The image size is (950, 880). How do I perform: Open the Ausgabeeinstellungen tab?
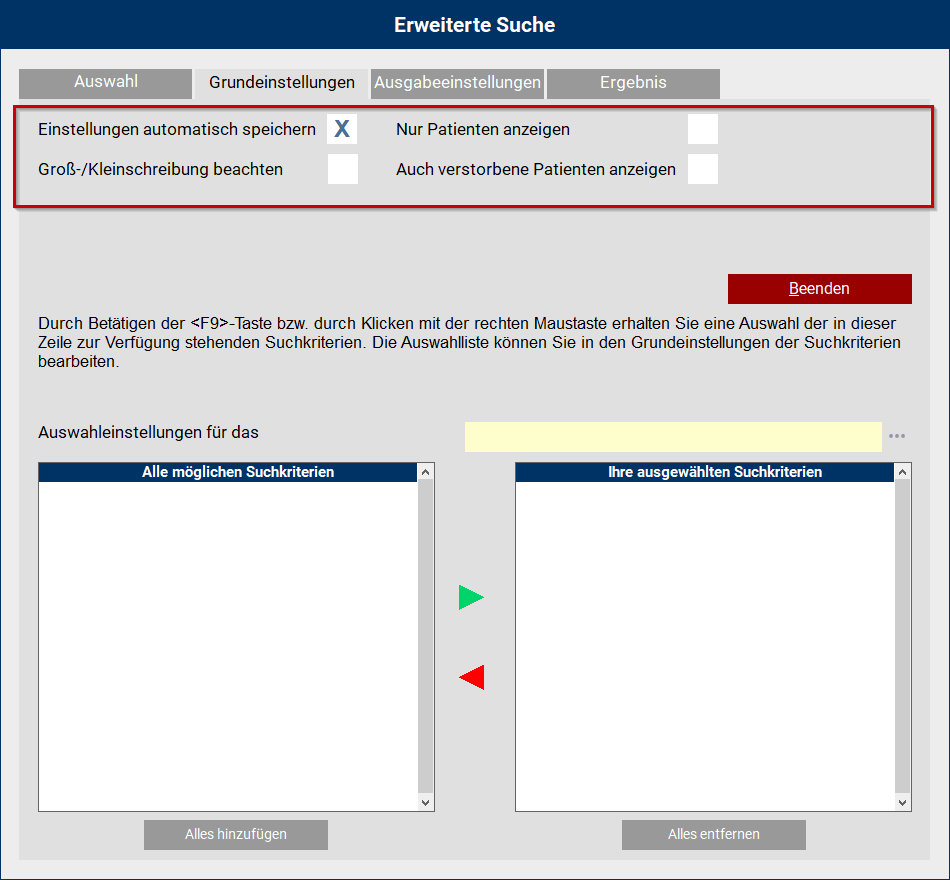click(x=457, y=84)
